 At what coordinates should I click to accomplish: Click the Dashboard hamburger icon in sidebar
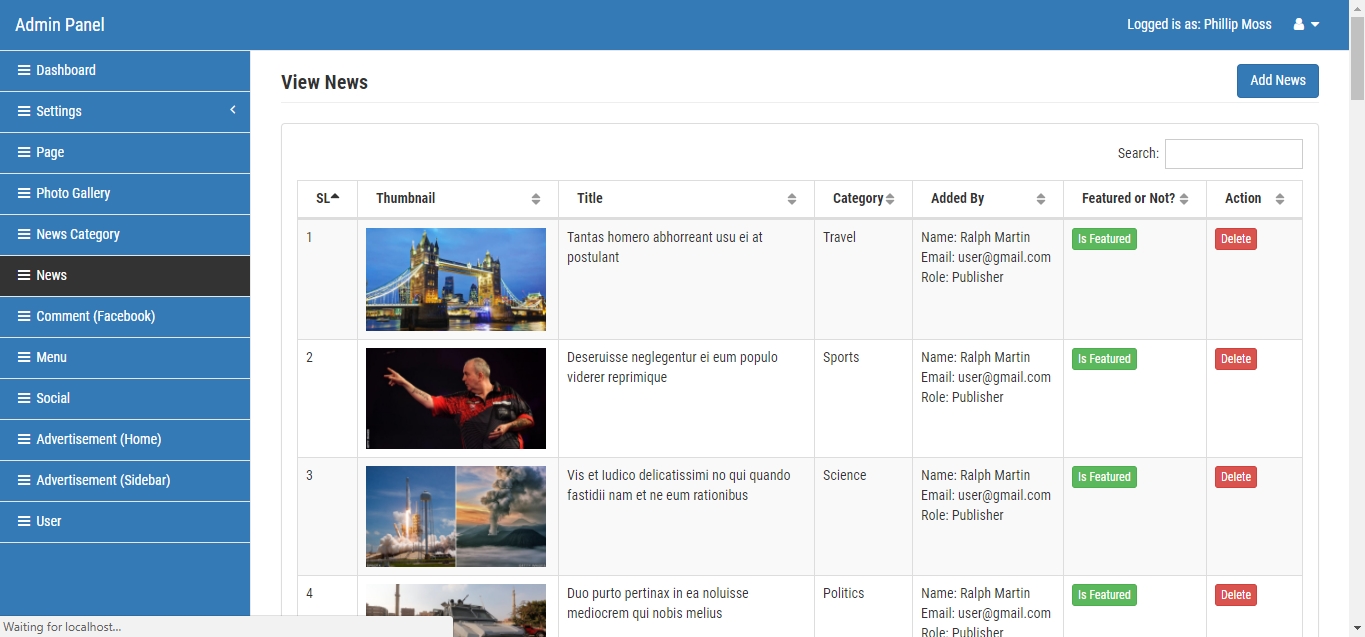point(24,70)
